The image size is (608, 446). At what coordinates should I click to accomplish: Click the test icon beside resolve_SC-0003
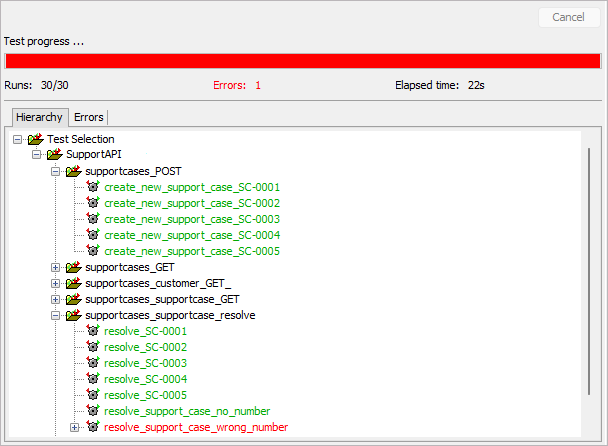tap(93, 363)
